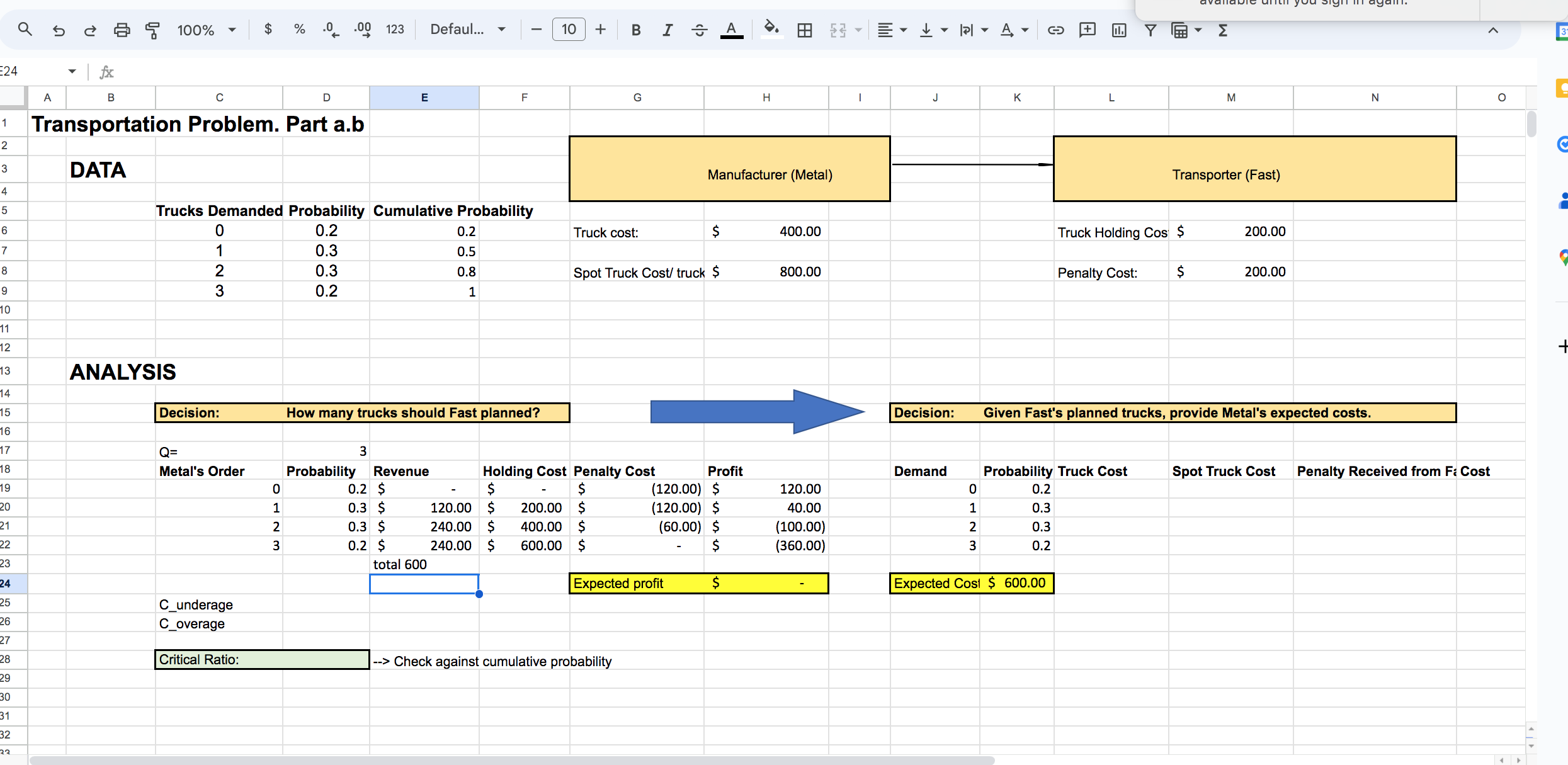
Task: Use the paint format tool
Action: (152, 30)
